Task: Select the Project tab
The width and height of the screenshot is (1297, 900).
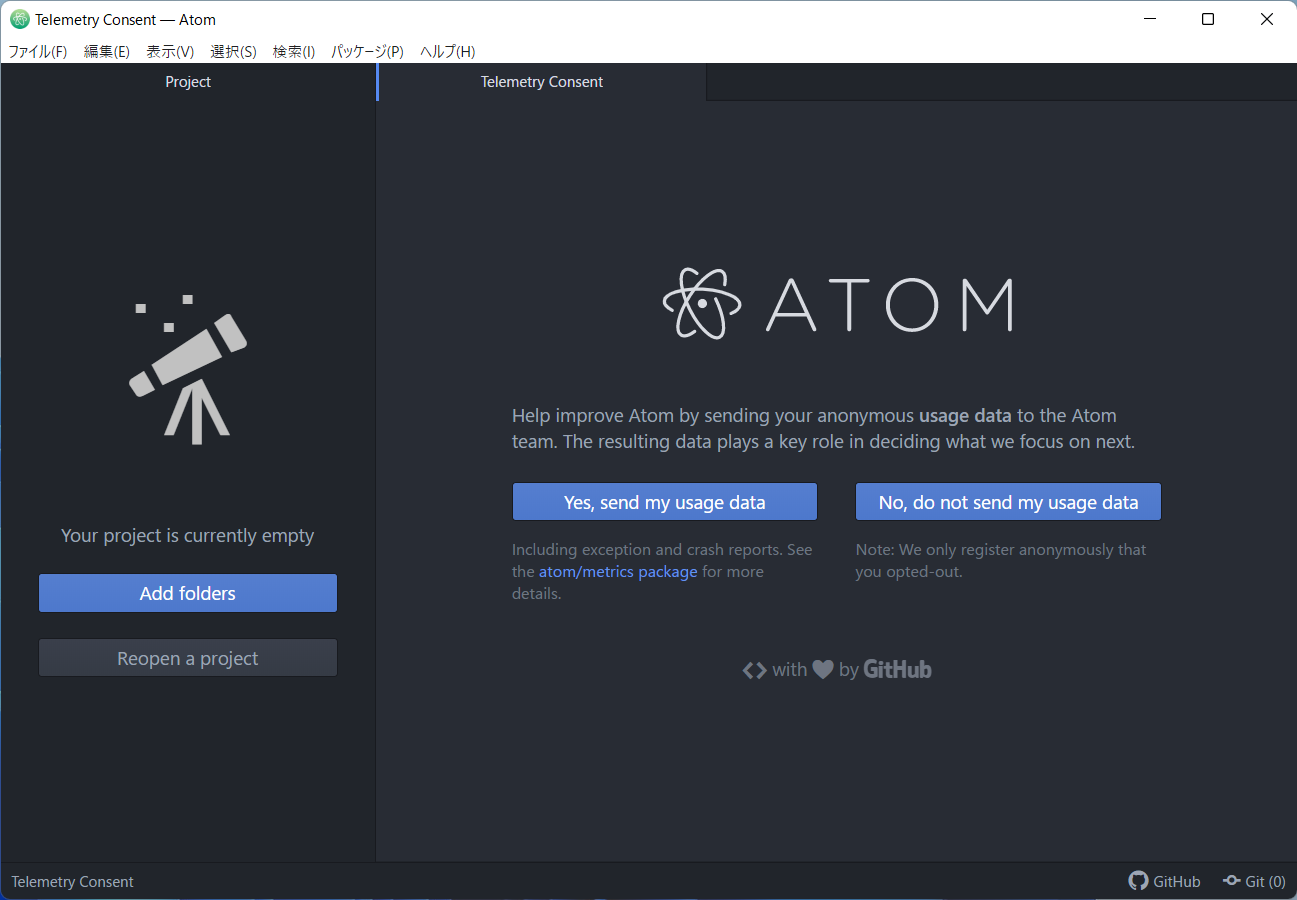Action: coord(188,82)
